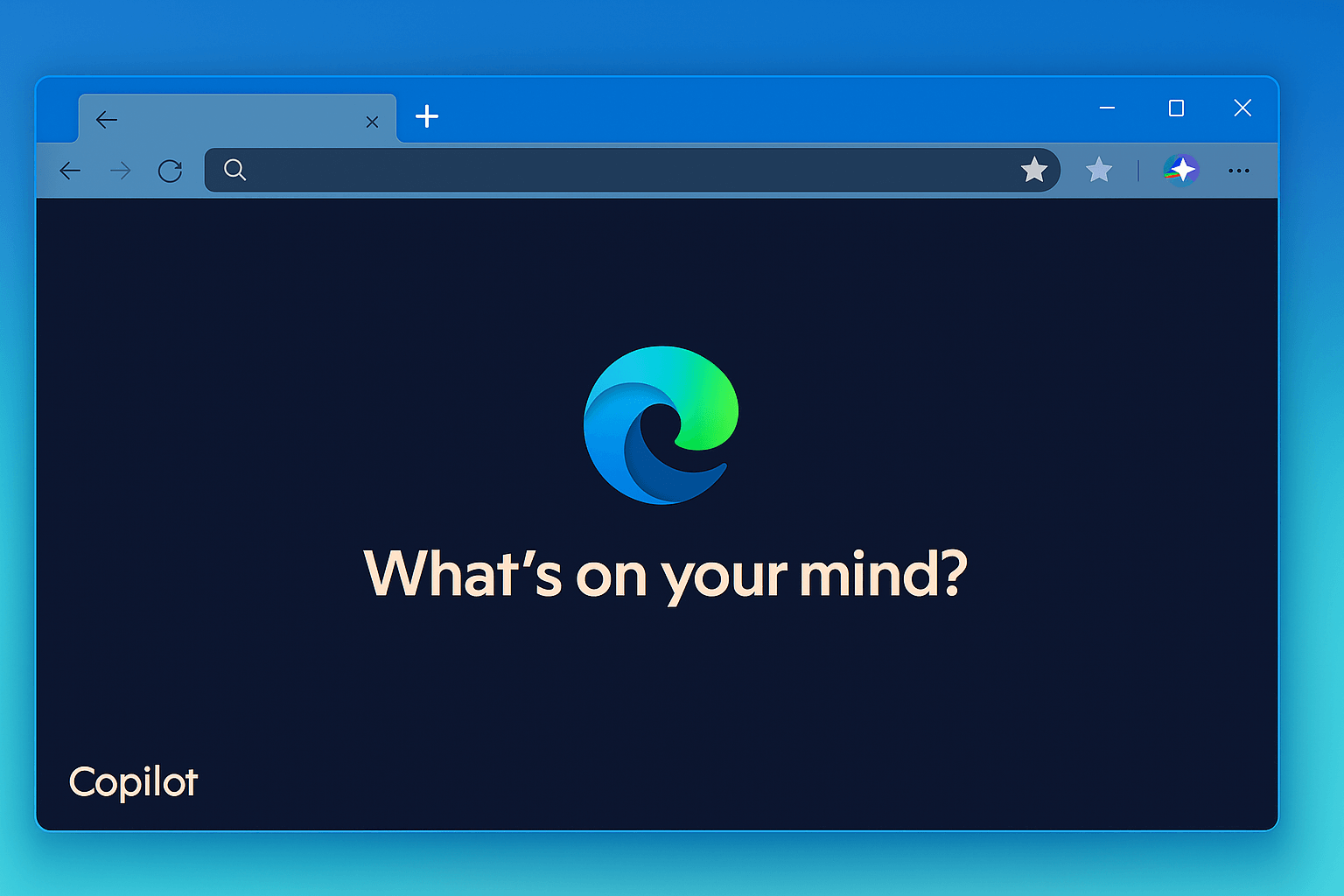Open the Copilot sidebar icon
This screenshot has width=1344, height=896.
click(1180, 171)
